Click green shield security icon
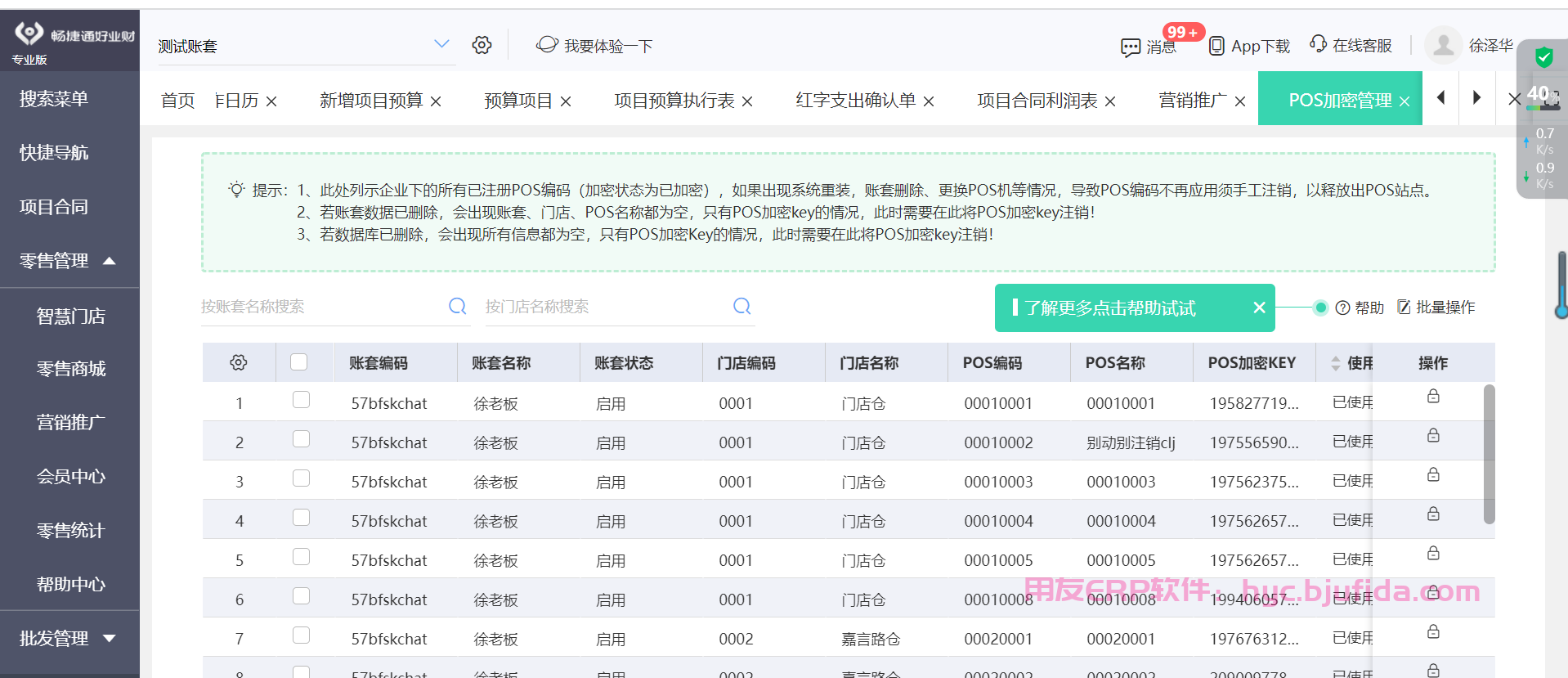The image size is (1568, 678). (x=1543, y=57)
